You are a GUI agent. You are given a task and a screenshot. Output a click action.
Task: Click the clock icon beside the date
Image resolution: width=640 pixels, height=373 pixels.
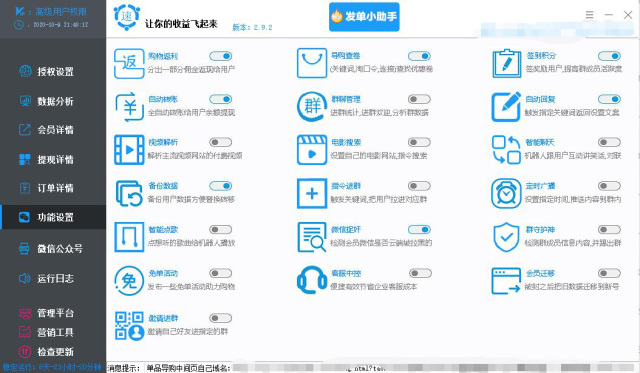click(19, 25)
